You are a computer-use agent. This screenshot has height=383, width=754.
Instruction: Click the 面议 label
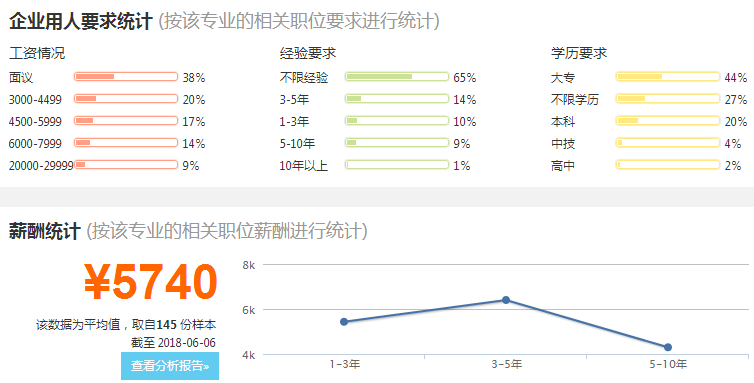coord(21,77)
